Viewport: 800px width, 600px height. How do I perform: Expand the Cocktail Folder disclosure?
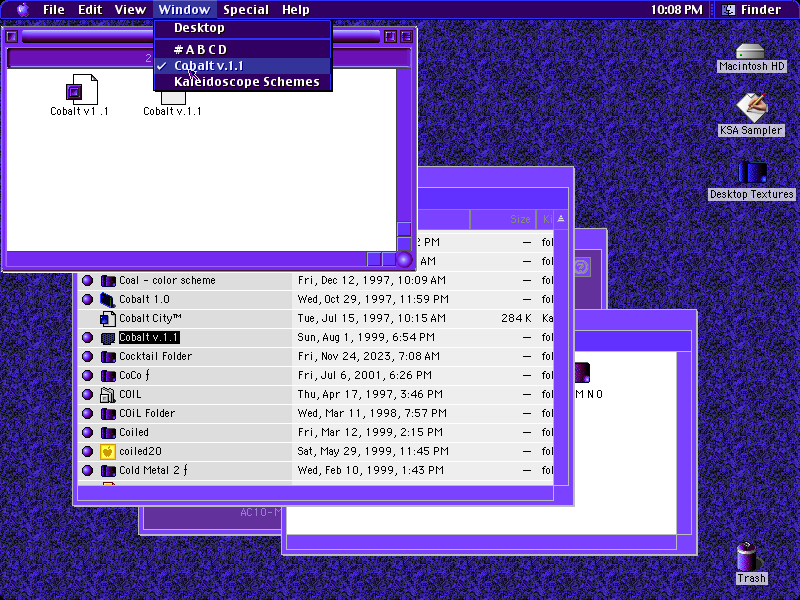87,357
